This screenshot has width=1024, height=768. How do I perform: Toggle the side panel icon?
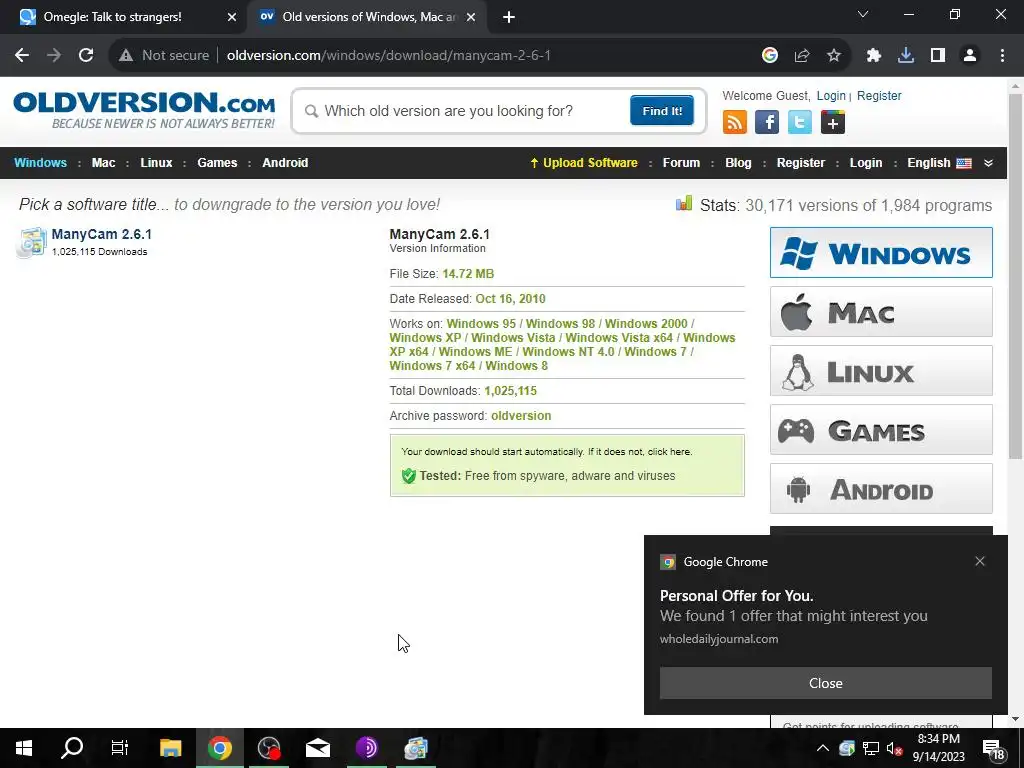(938, 56)
